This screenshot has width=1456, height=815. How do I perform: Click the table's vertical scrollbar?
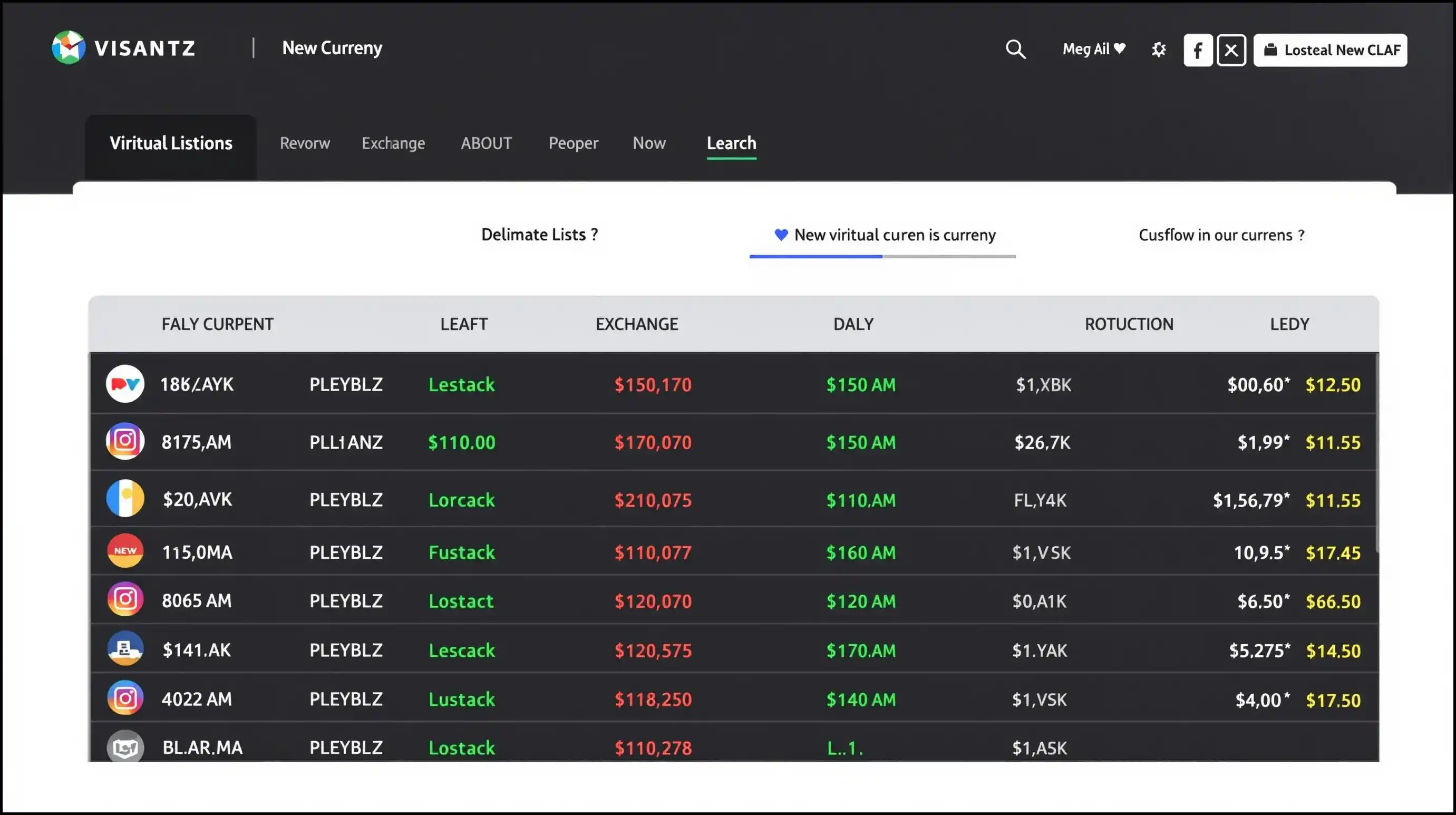[1376, 452]
